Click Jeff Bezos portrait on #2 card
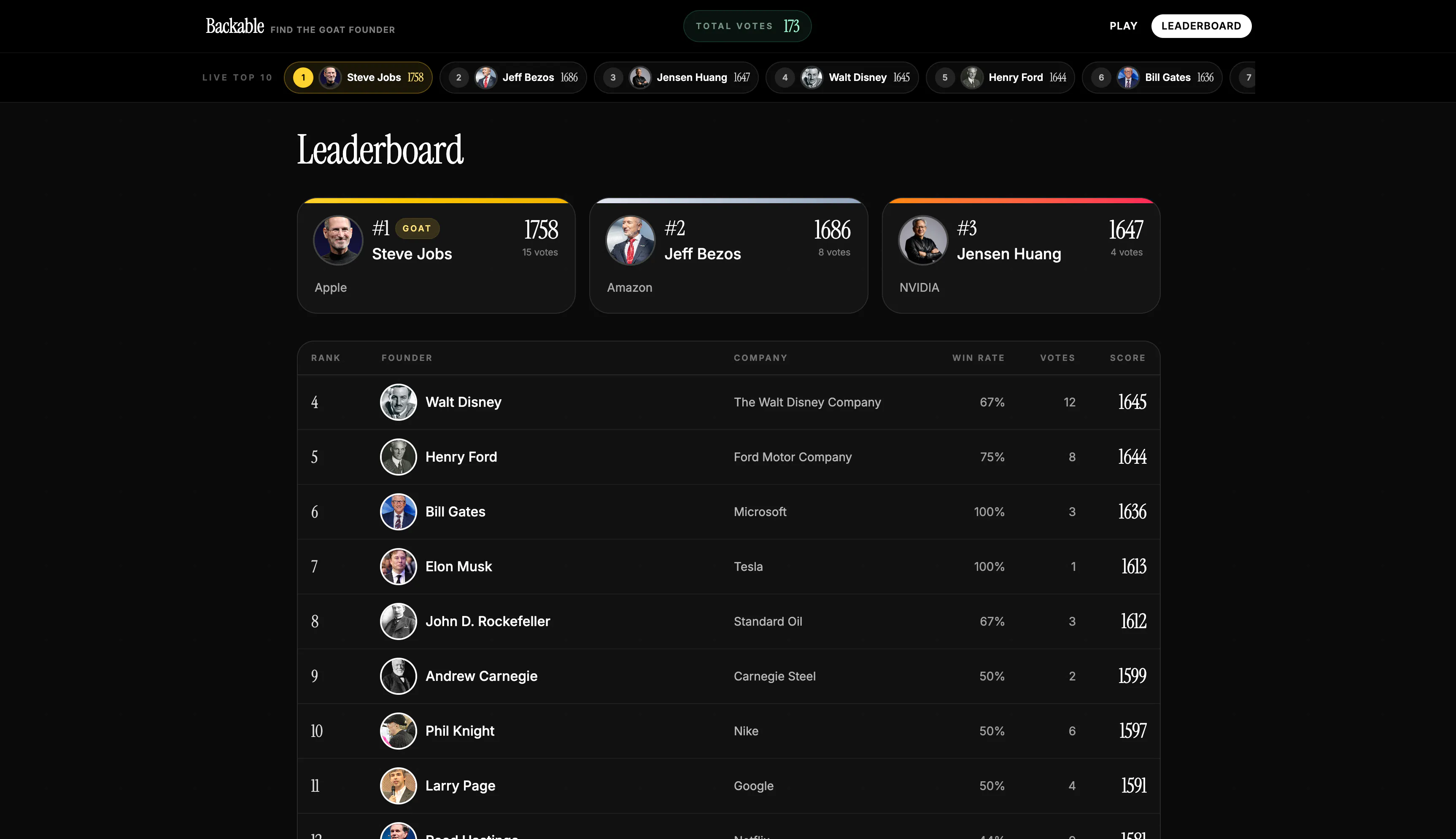 coord(631,240)
